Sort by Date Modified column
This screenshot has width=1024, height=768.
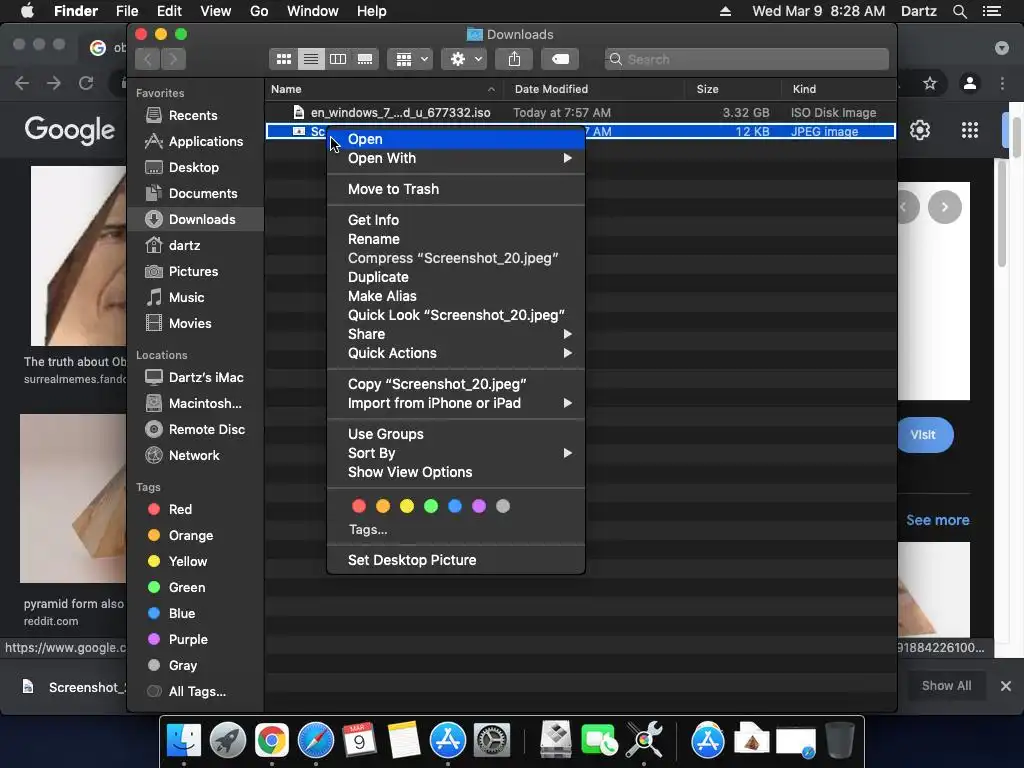[x=594, y=89]
